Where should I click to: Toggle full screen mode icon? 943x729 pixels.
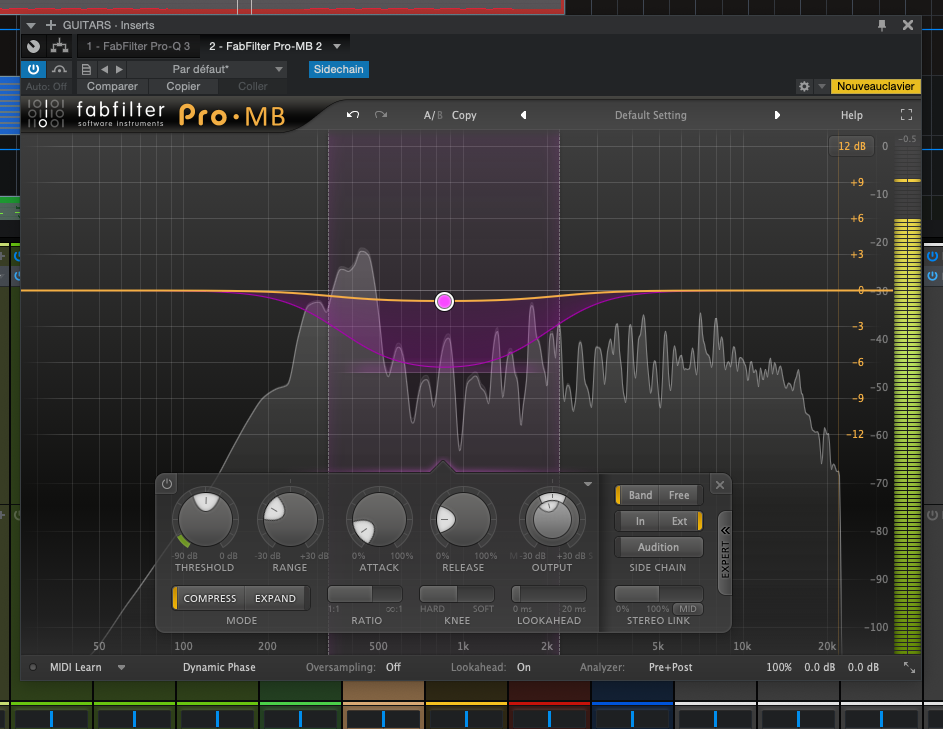906,115
